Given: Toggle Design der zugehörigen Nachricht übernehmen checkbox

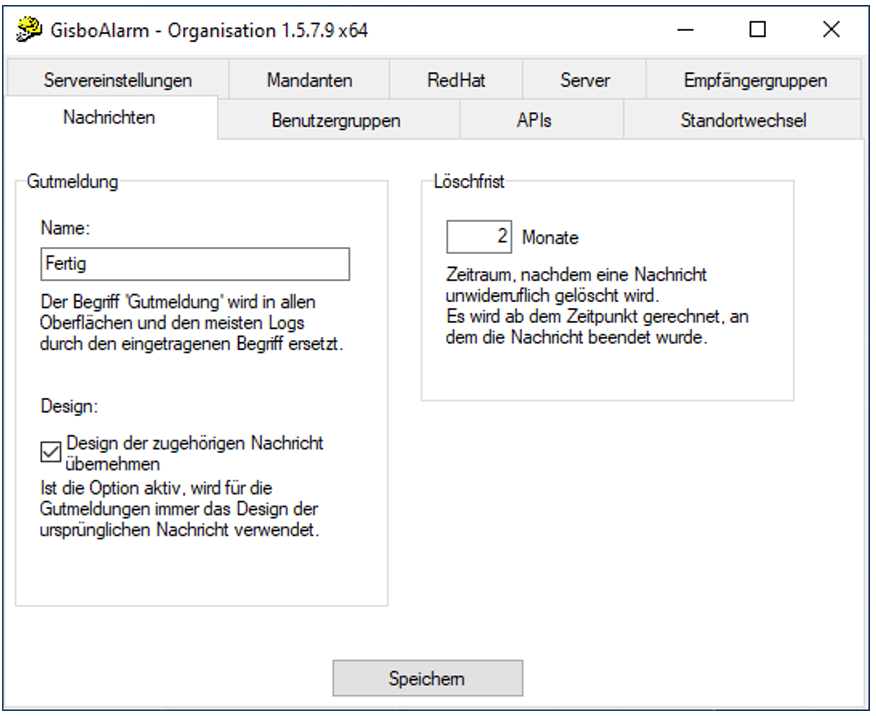Looking at the screenshot, I should point(51,452).
